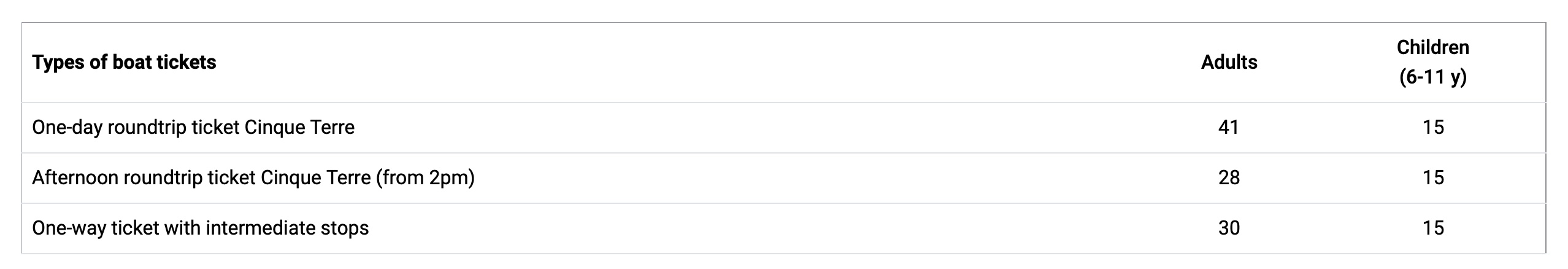Click adult price 28 for afternoon roundtrip

(1229, 177)
